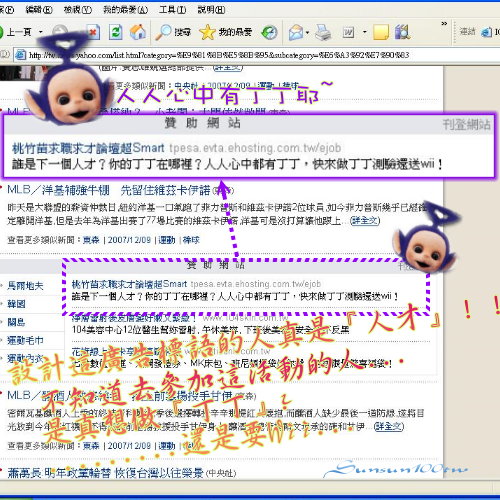This screenshot has width=500, height=500.
Task: Expand the toolbar overflow chevron »
Action: tap(444, 24)
